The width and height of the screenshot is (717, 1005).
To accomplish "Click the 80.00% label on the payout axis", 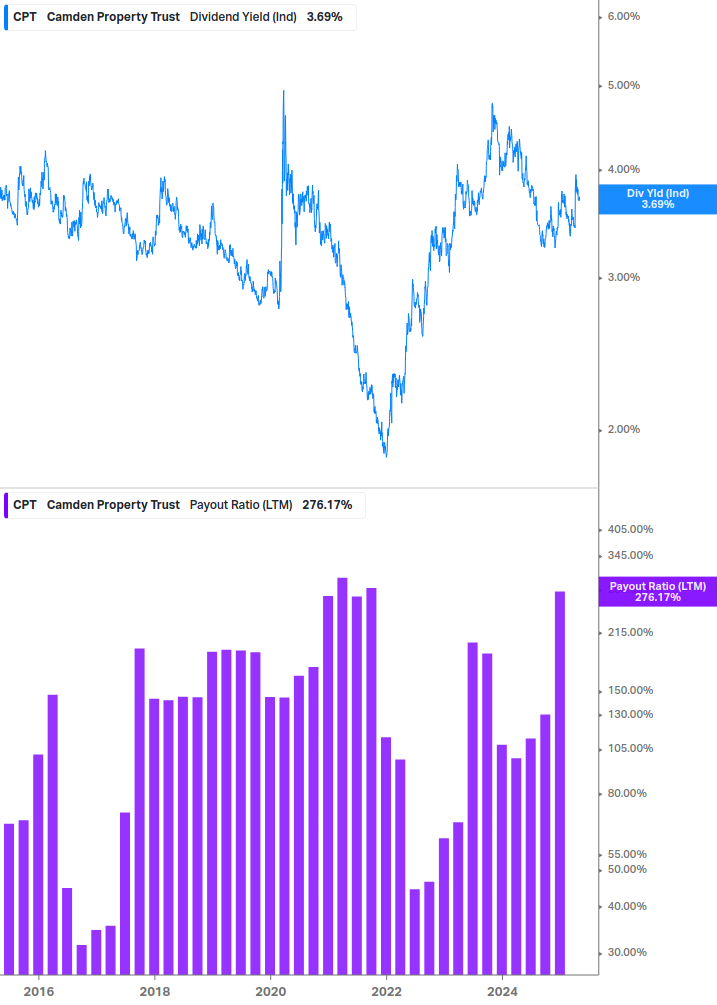I will pos(627,793).
